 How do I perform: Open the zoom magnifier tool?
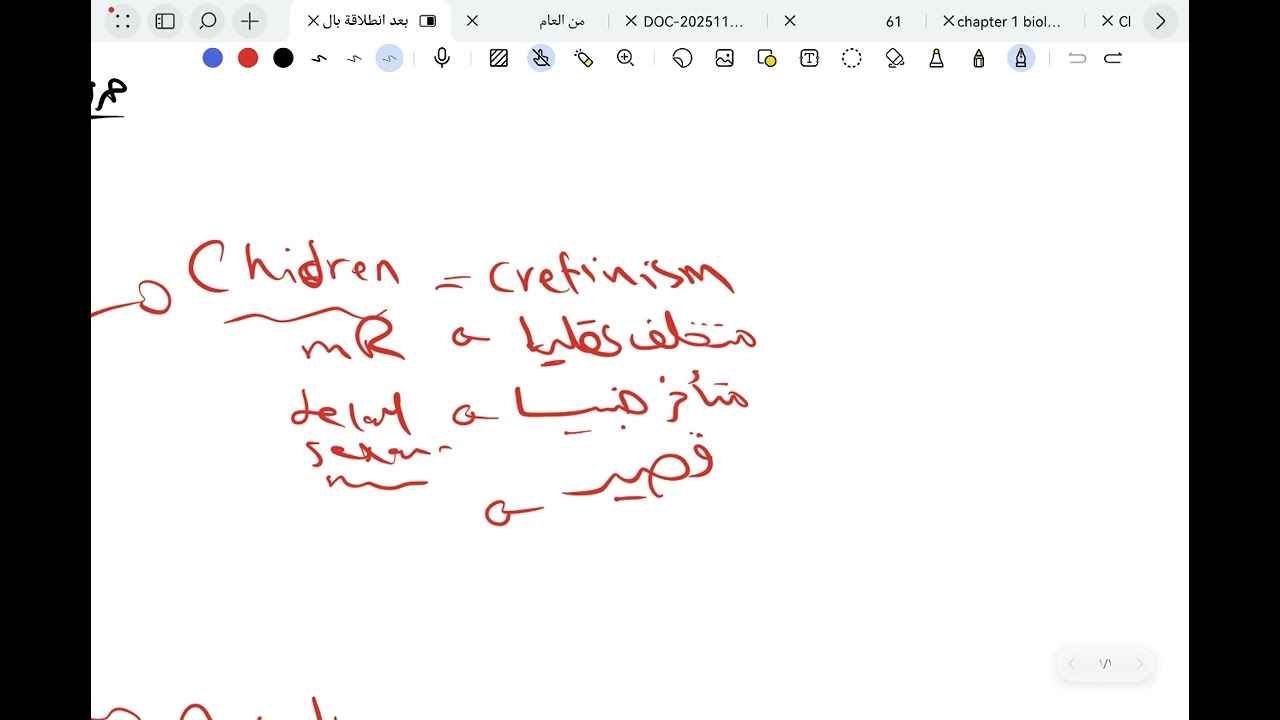(626, 58)
